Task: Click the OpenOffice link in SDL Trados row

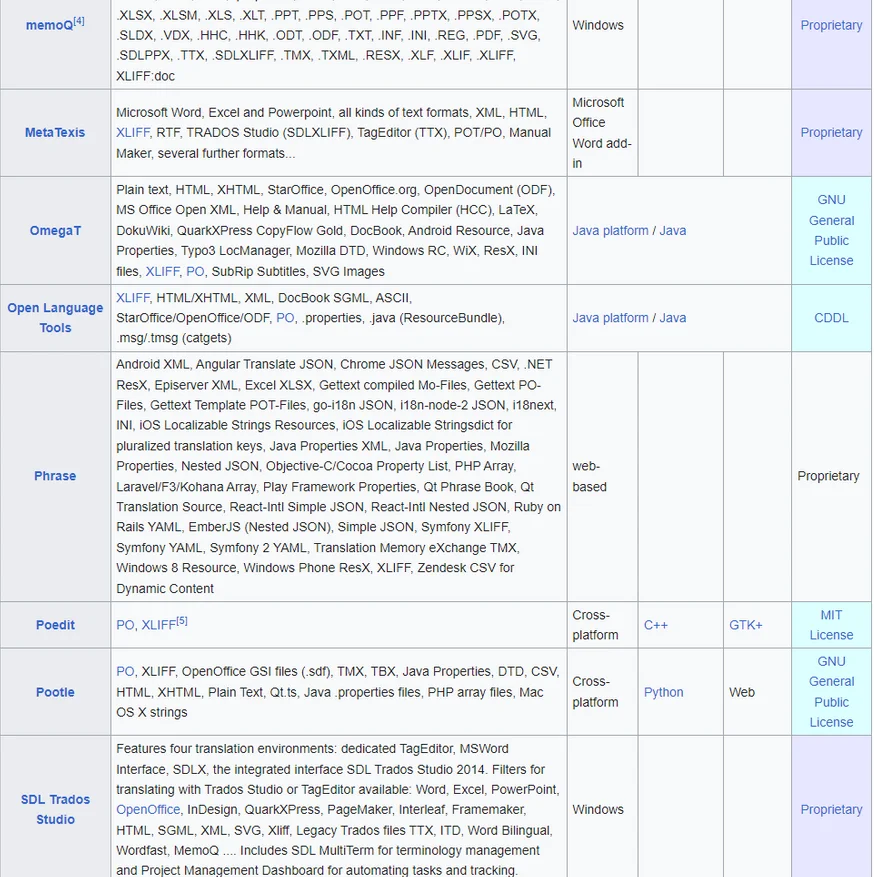Action: coord(148,809)
